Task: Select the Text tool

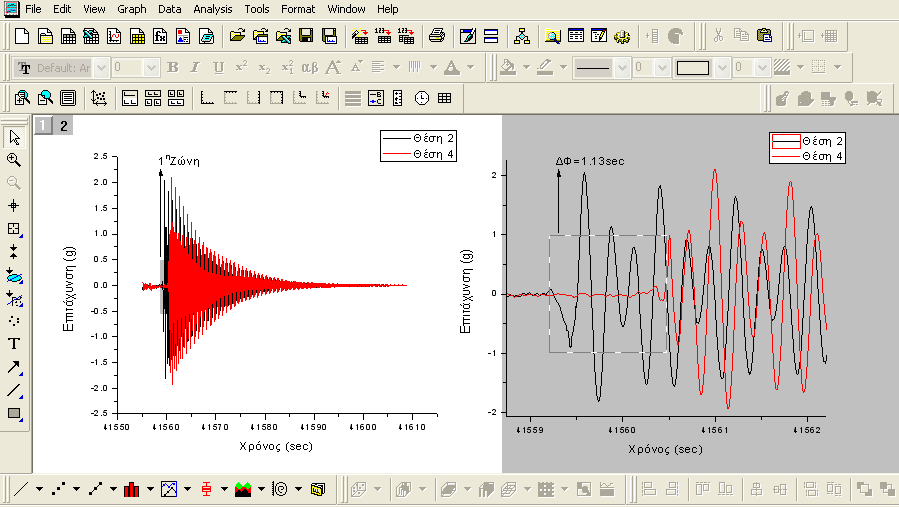Action: (x=14, y=344)
